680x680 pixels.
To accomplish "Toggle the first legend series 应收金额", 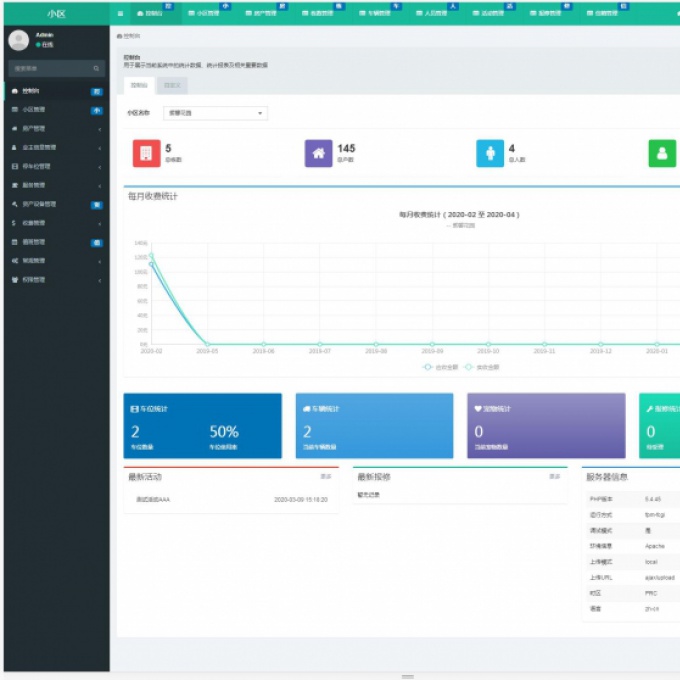I will point(440,367).
